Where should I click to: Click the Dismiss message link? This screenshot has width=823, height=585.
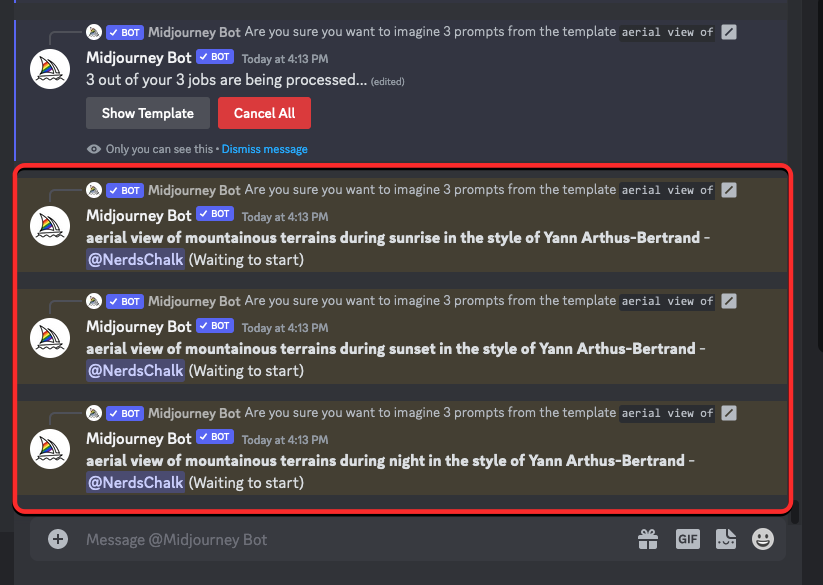coord(264,149)
